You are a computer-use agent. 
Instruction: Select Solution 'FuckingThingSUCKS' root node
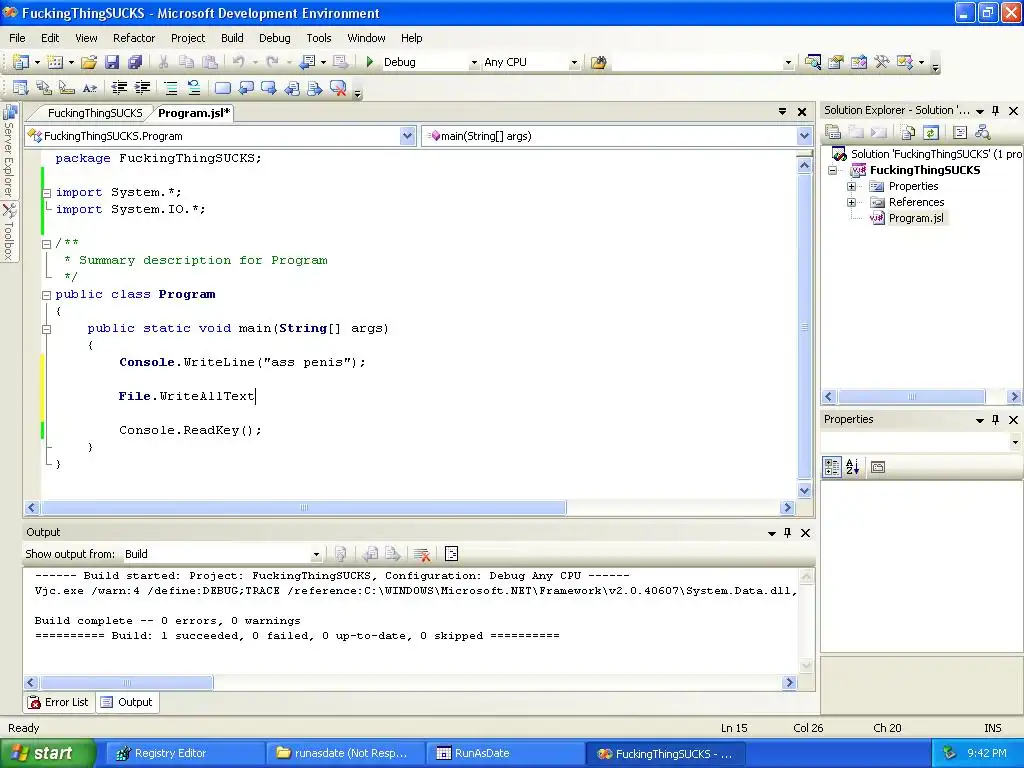click(x=927, y=154)
